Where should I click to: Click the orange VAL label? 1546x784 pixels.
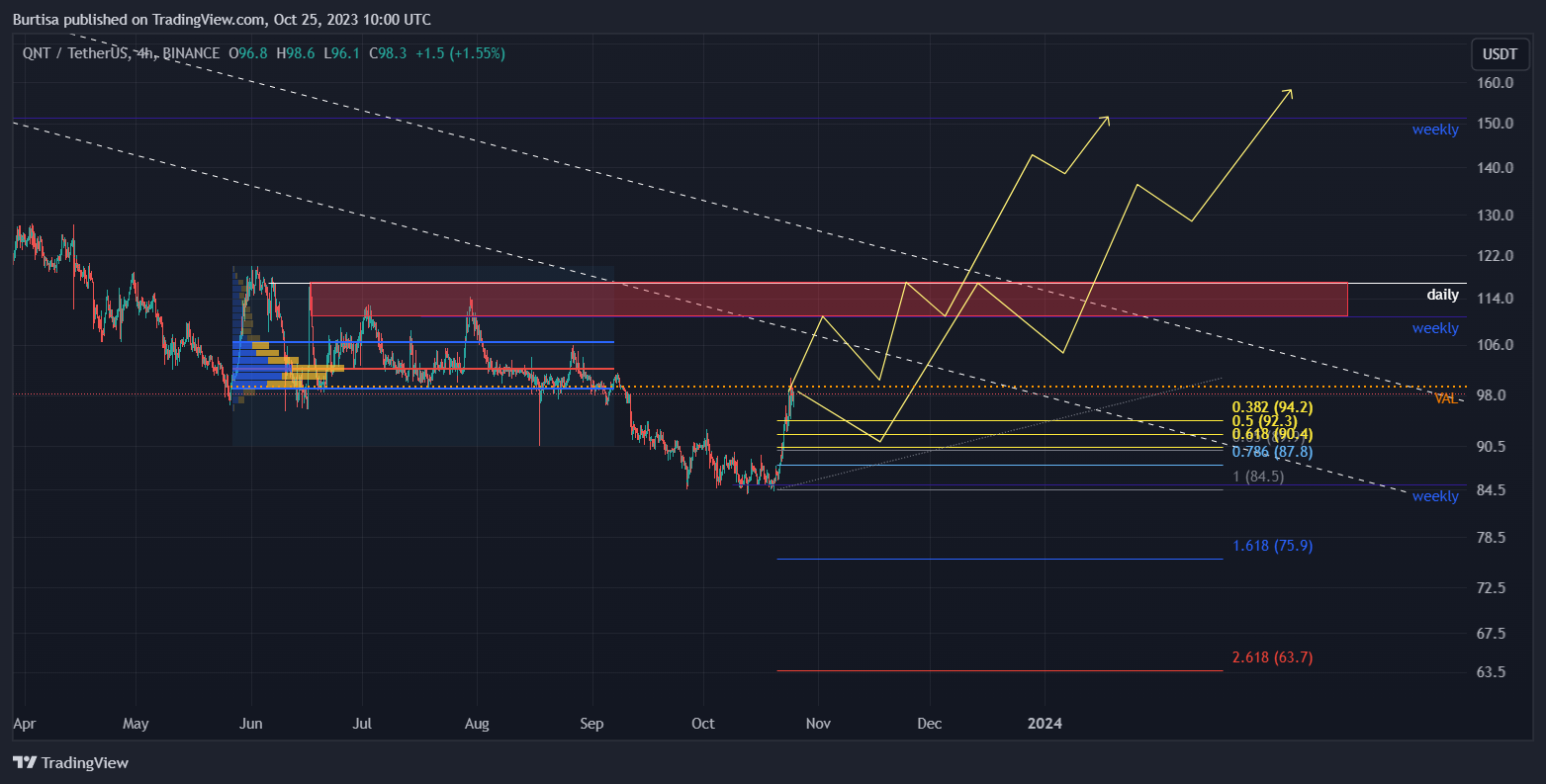pos(1445,398)
